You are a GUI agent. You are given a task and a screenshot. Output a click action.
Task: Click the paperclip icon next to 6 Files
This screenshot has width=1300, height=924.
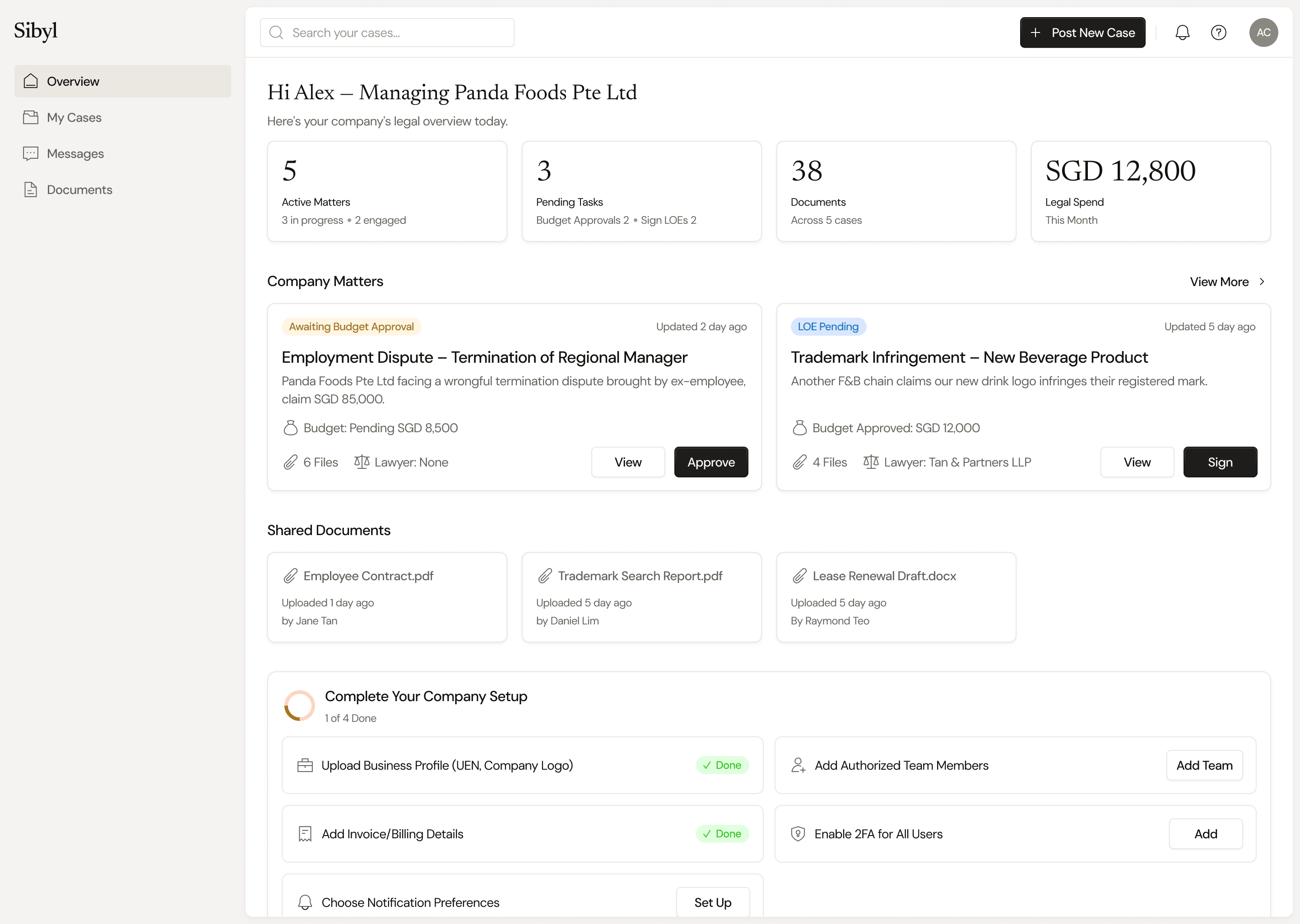pyautogui.click(x=292, y=462)
